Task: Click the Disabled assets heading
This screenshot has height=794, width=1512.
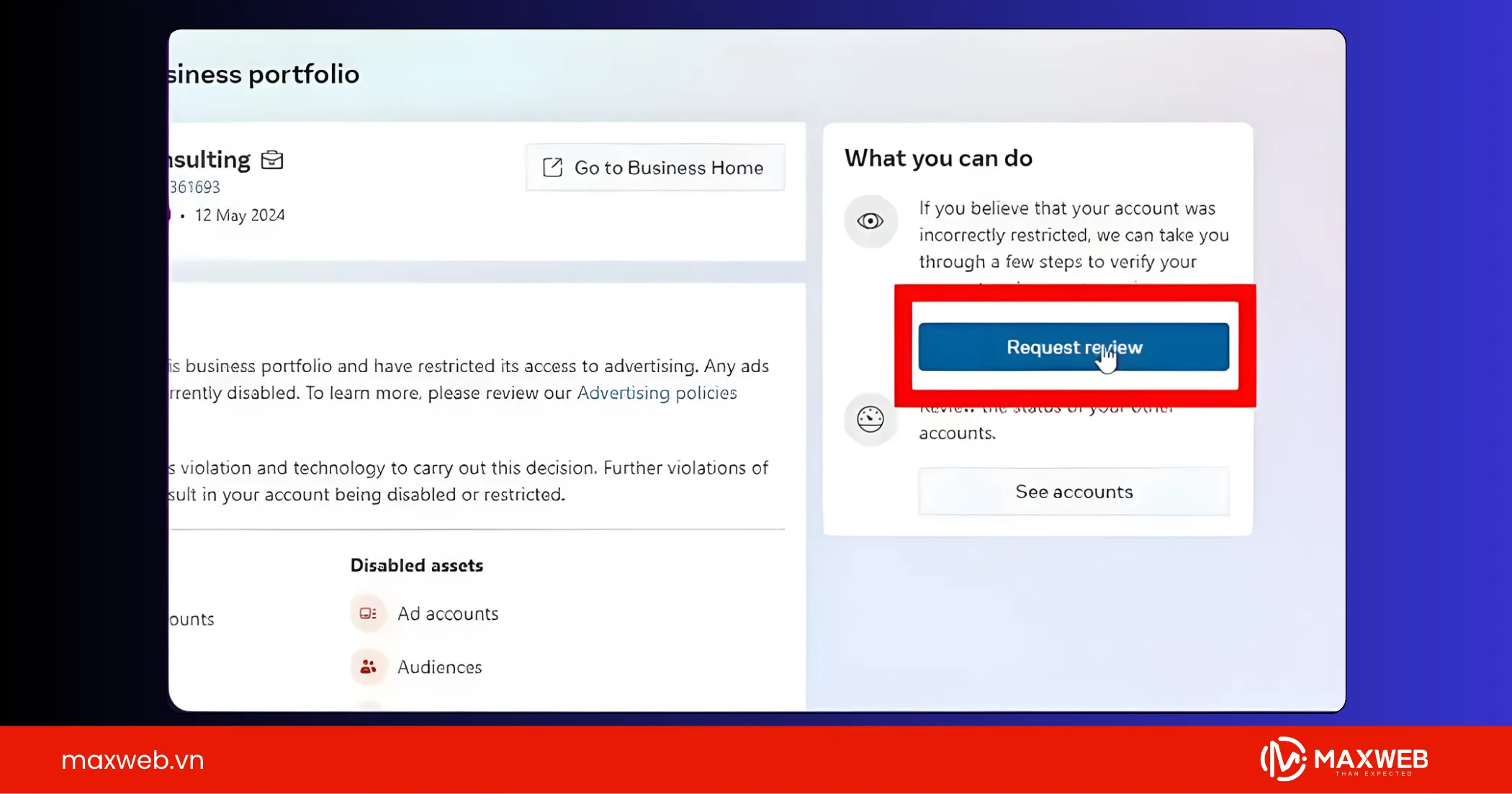Action: tap(416, 565)
